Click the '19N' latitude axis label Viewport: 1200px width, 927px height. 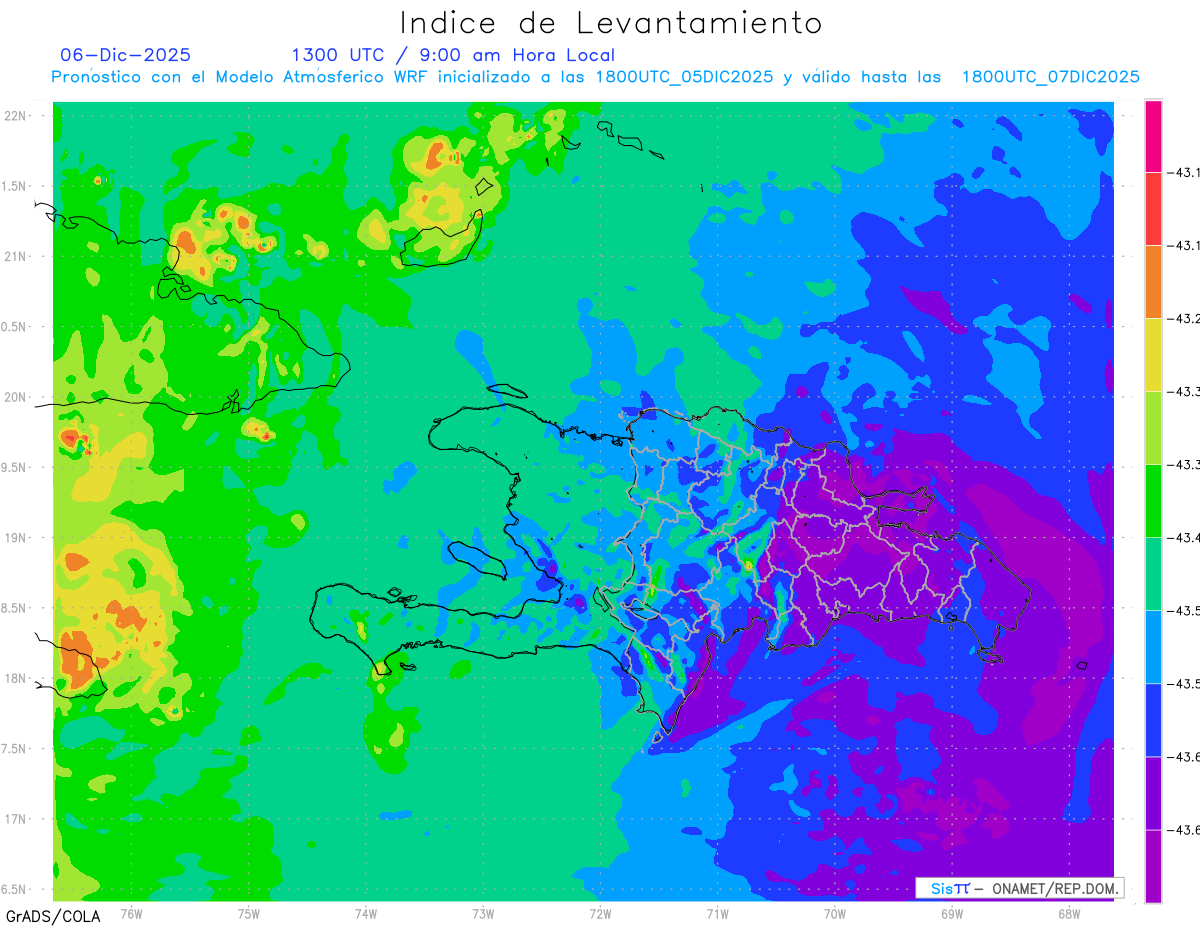point(17,538)
